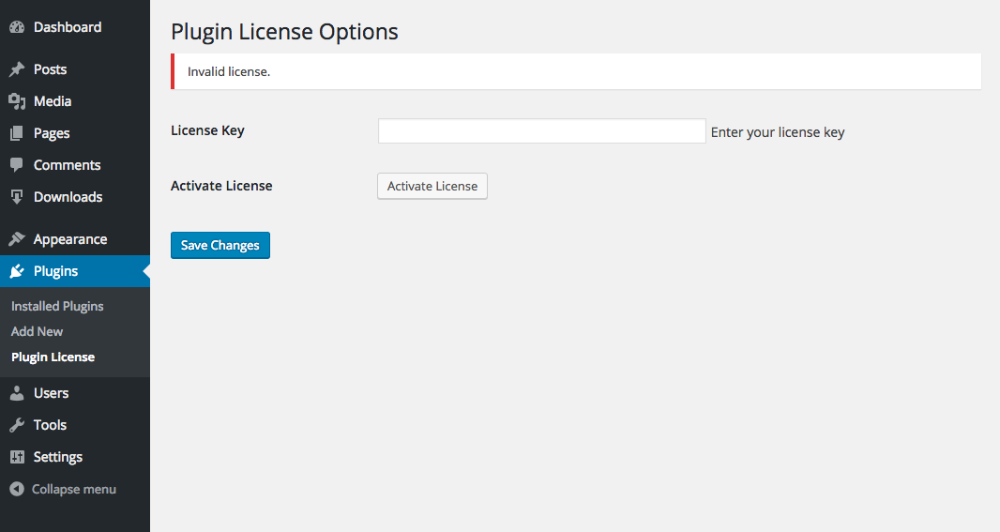Click the Save Changes button
1000x532 pixels.
[x=220, y=246]
